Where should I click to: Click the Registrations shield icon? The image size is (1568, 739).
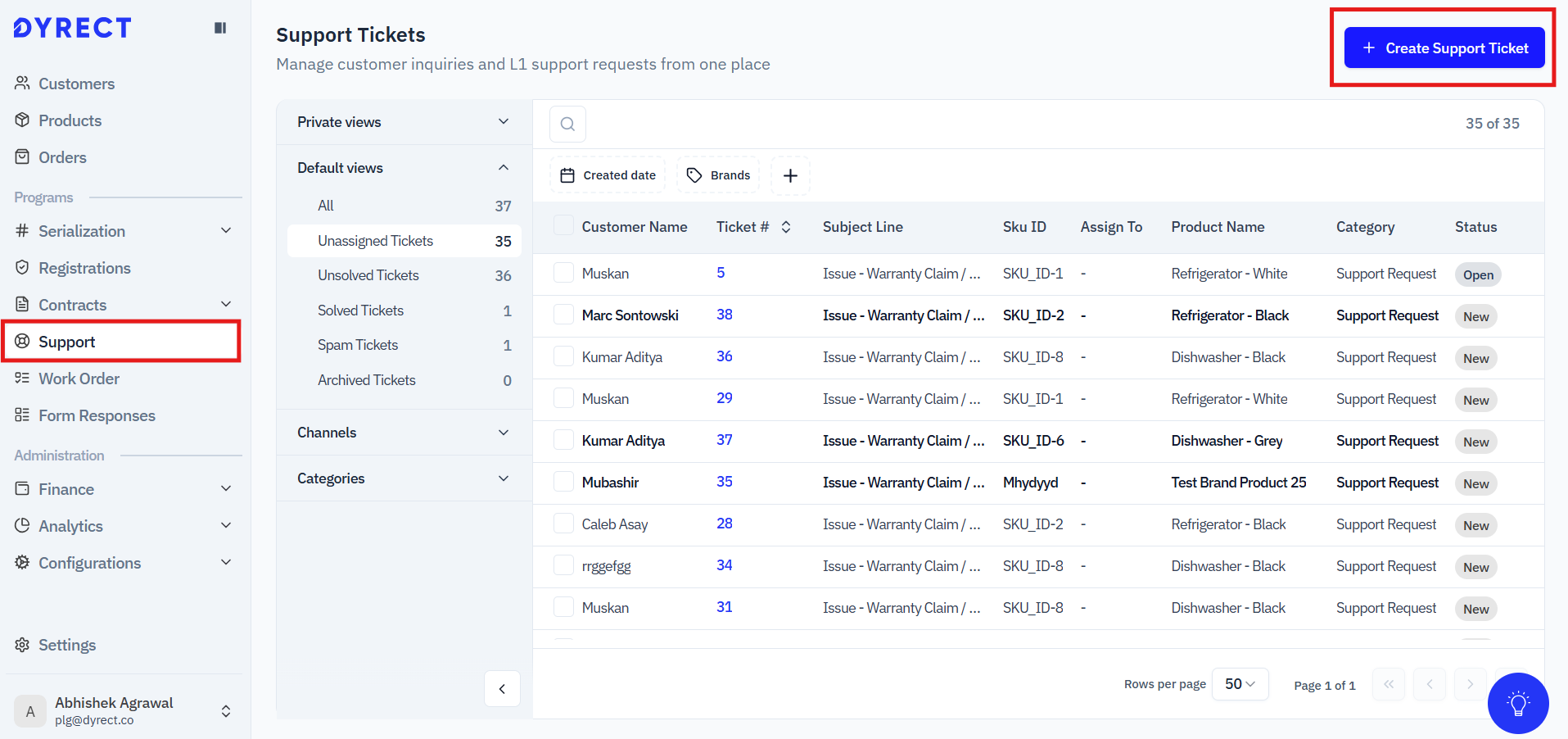tap(22, 267)
